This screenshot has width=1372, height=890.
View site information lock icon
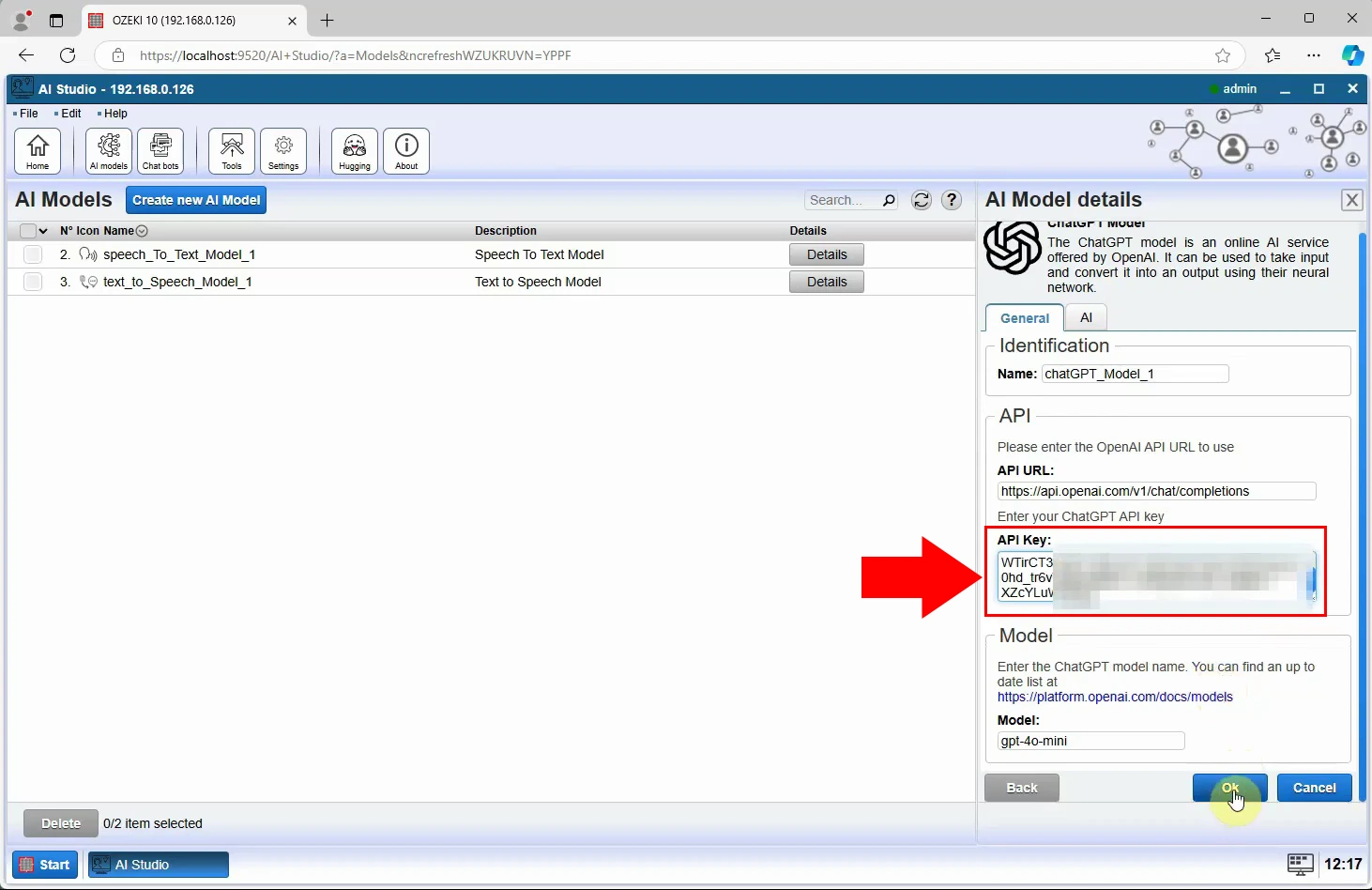pos(118,55)
